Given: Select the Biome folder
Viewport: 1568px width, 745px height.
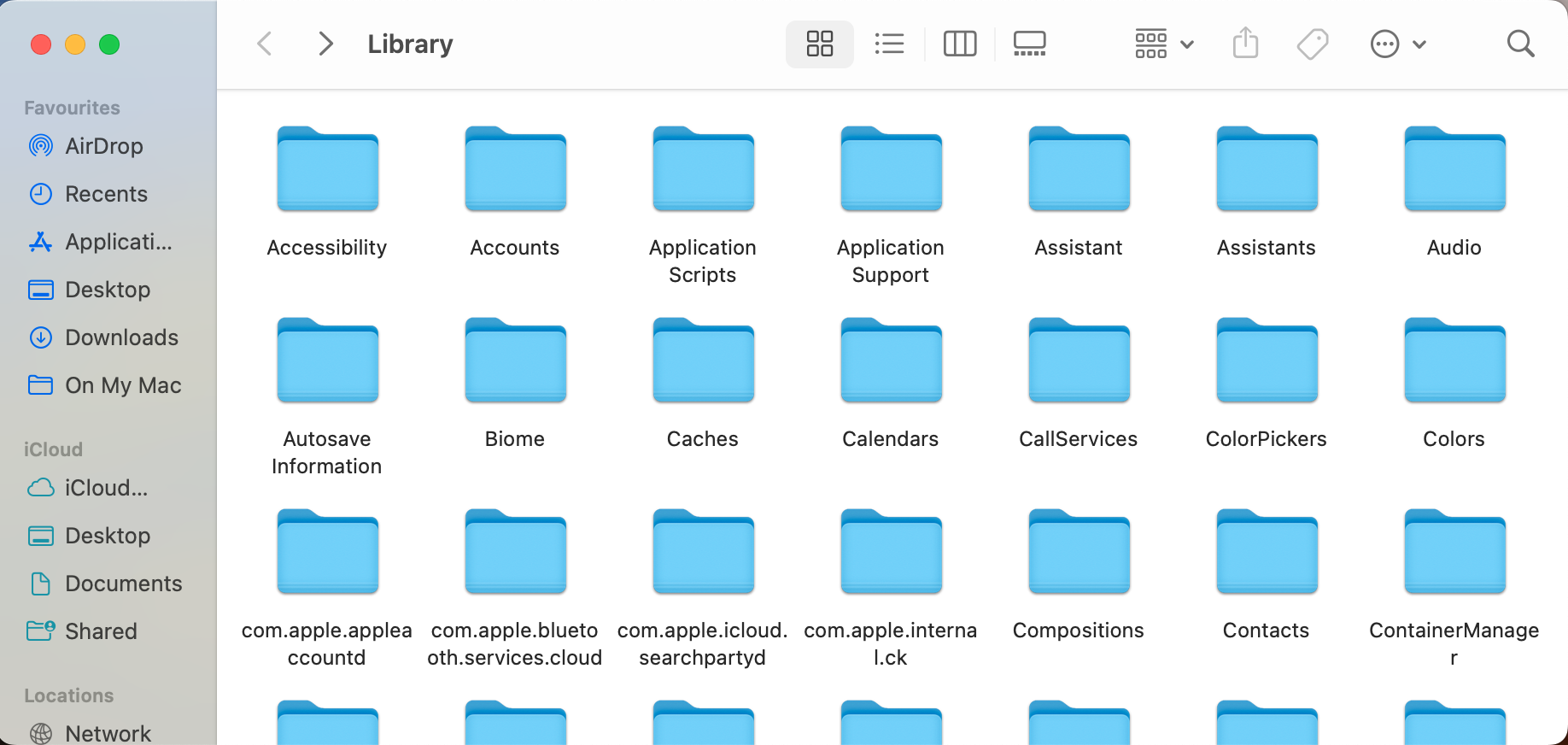Looking at the screenshot, I should (515, 361).
